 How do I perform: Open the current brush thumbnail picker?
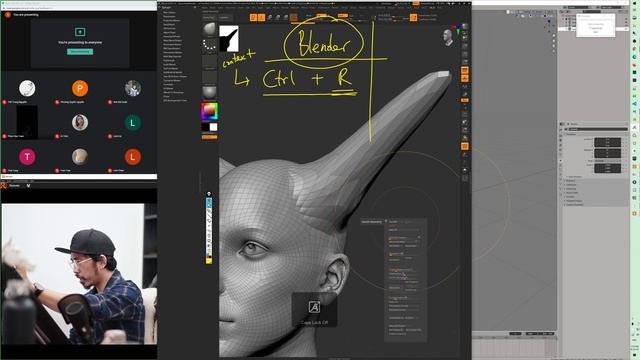(209, 29)
